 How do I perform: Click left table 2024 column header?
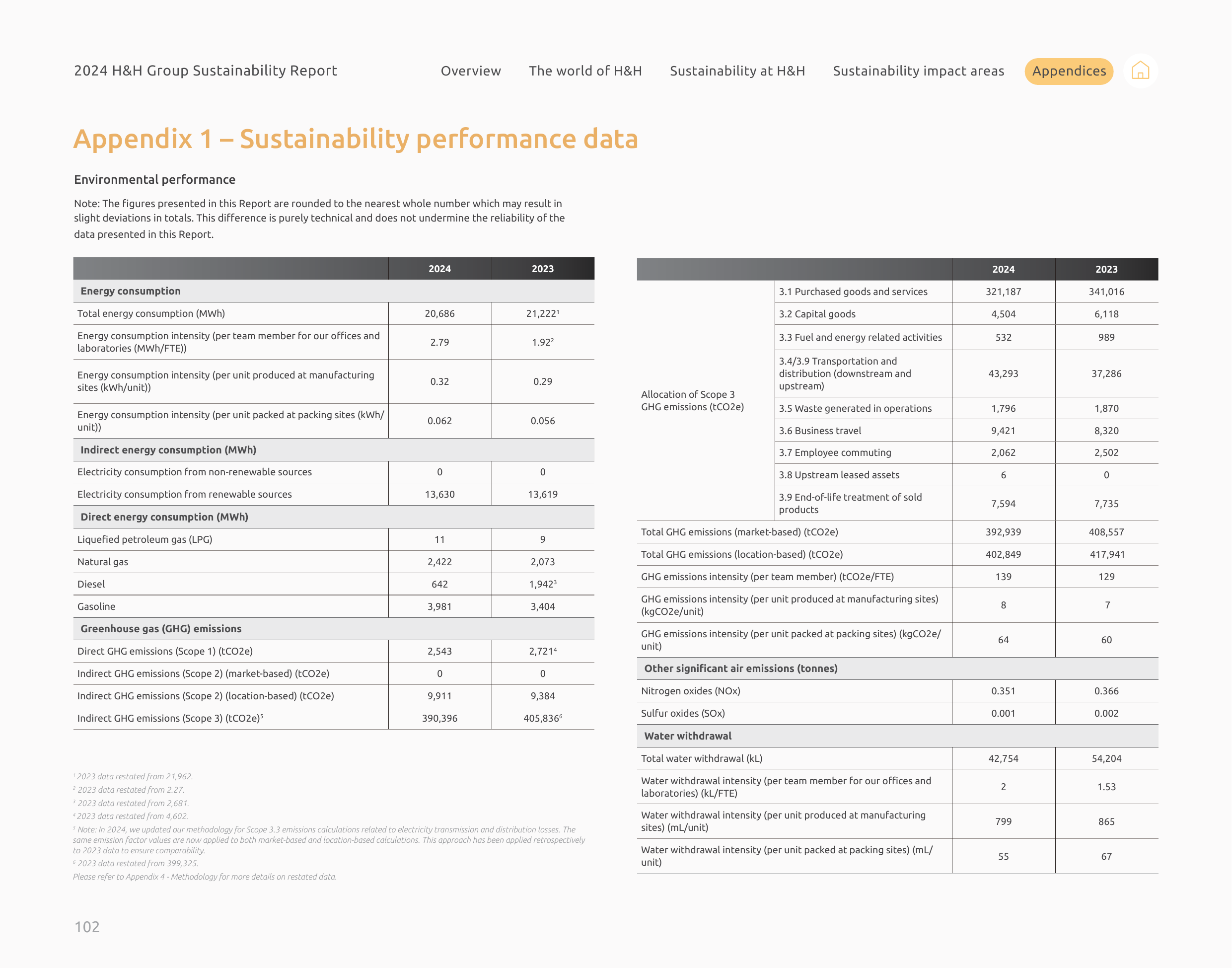[439, 269]
